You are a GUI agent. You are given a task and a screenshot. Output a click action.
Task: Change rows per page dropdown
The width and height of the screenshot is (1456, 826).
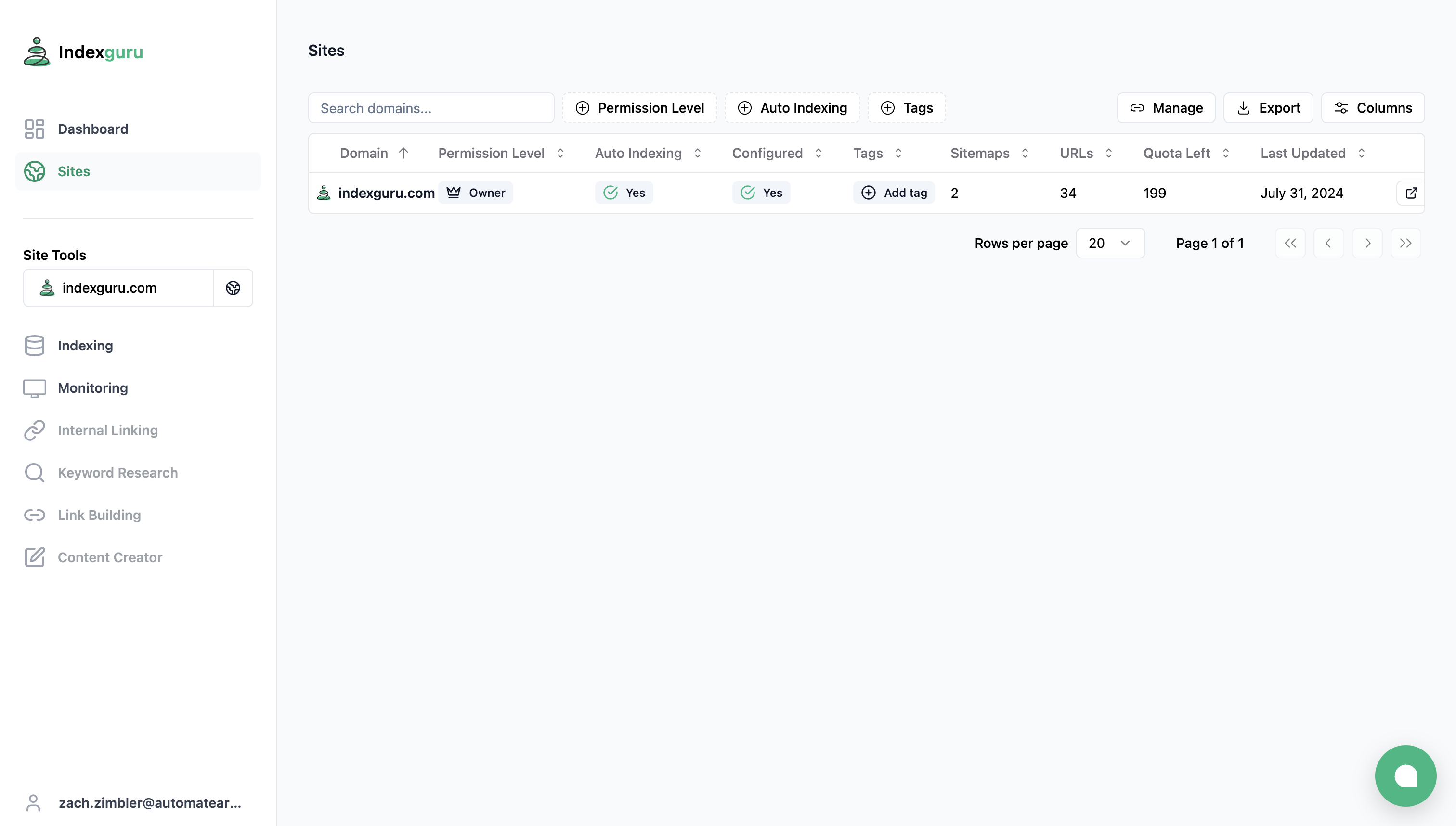(x=1110, y=244)
